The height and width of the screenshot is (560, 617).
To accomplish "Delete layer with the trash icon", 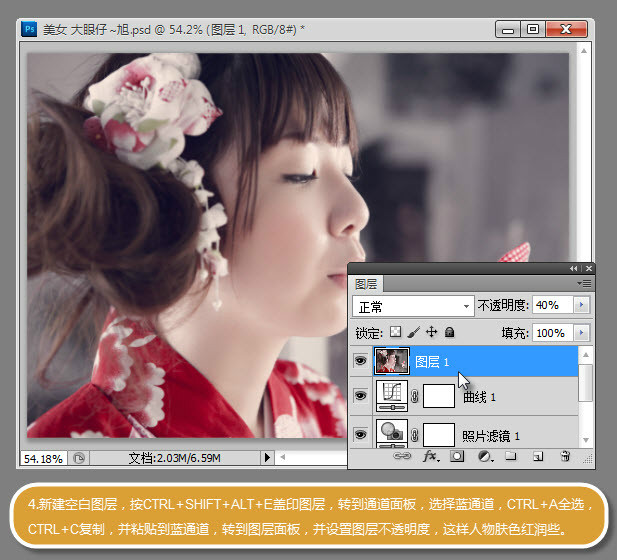I will point(565,456).
